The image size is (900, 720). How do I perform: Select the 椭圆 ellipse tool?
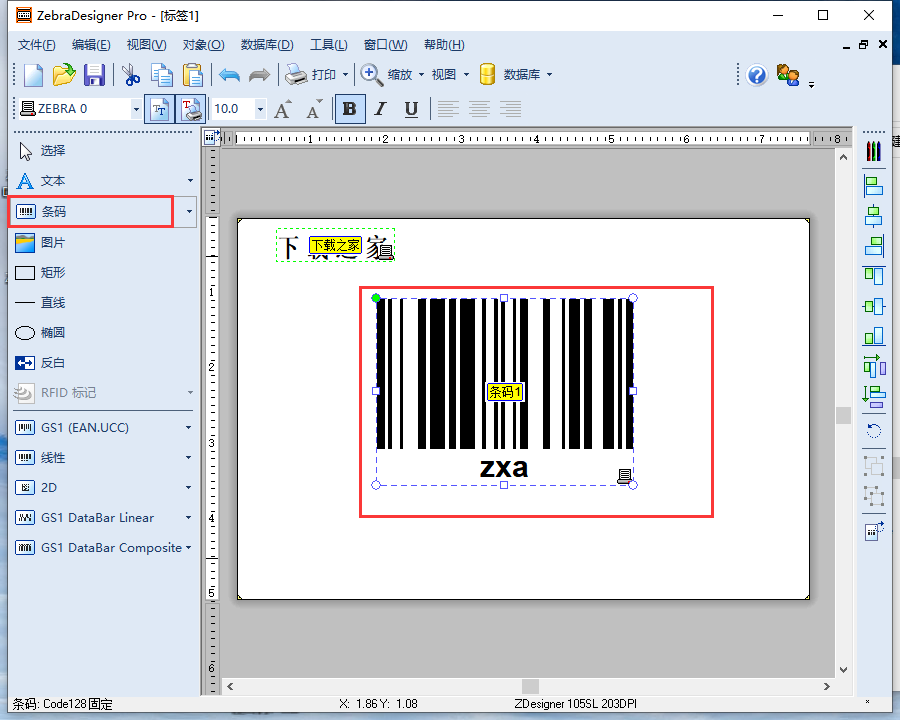53,332
